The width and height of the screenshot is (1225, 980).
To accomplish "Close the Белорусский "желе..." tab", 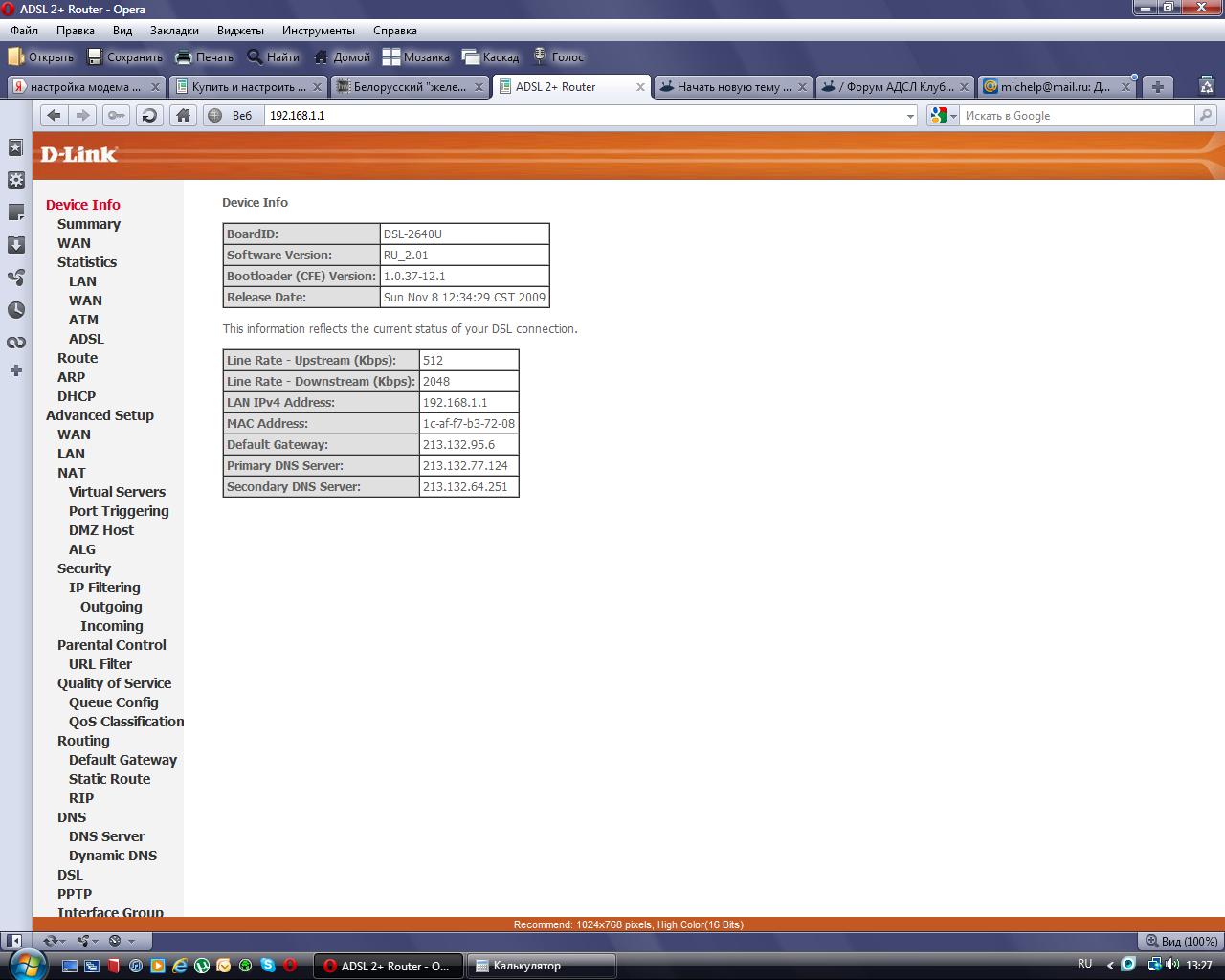I will (479, 87).
